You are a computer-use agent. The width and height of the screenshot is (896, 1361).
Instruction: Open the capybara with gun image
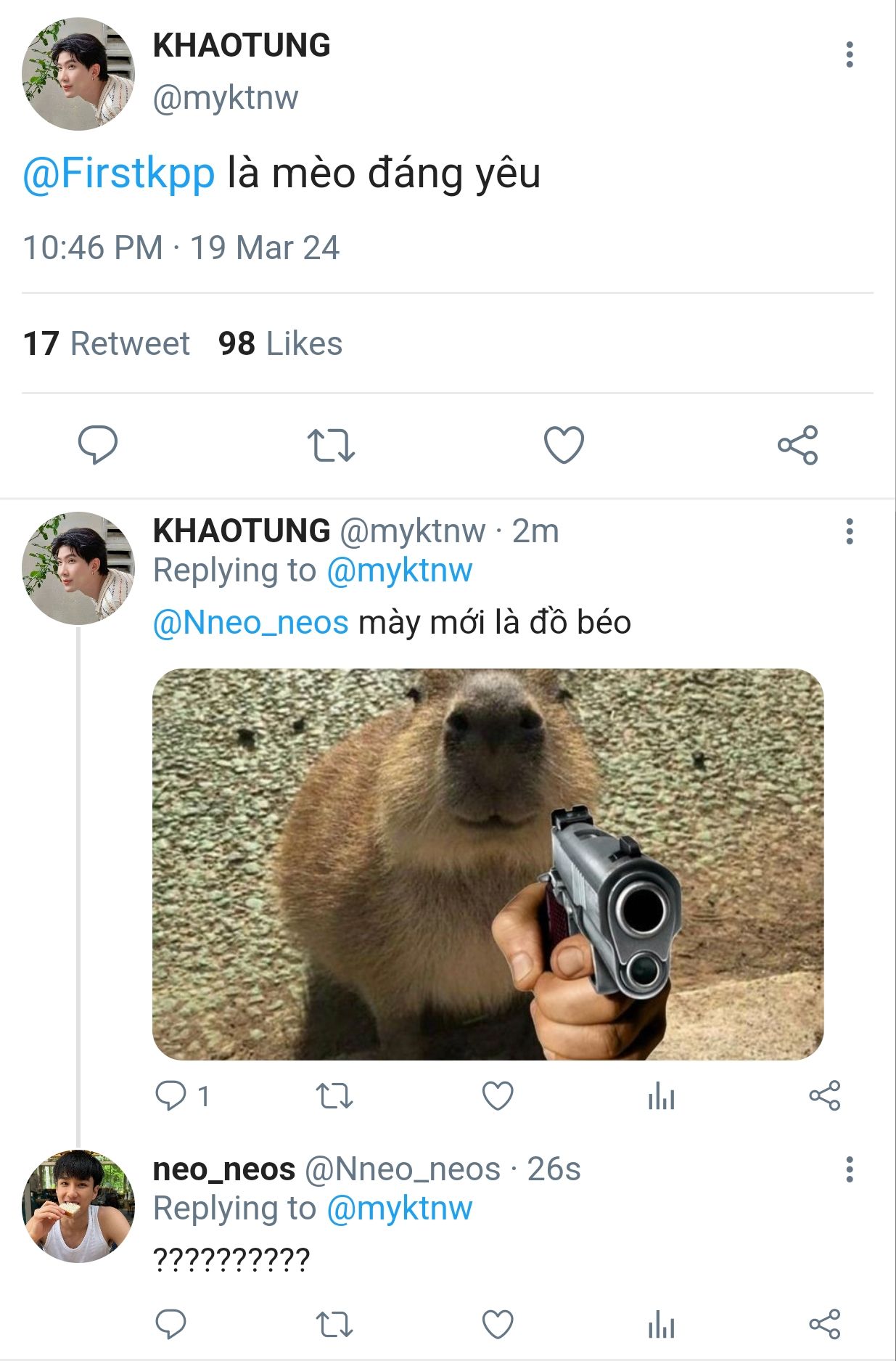pyautogui.click(x=488, y=864)
